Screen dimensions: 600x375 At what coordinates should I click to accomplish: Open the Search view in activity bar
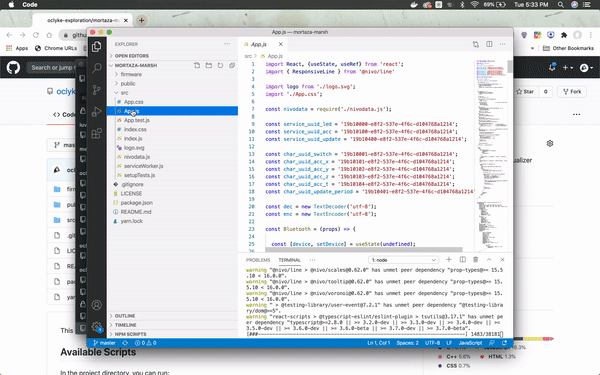point(97,68)
